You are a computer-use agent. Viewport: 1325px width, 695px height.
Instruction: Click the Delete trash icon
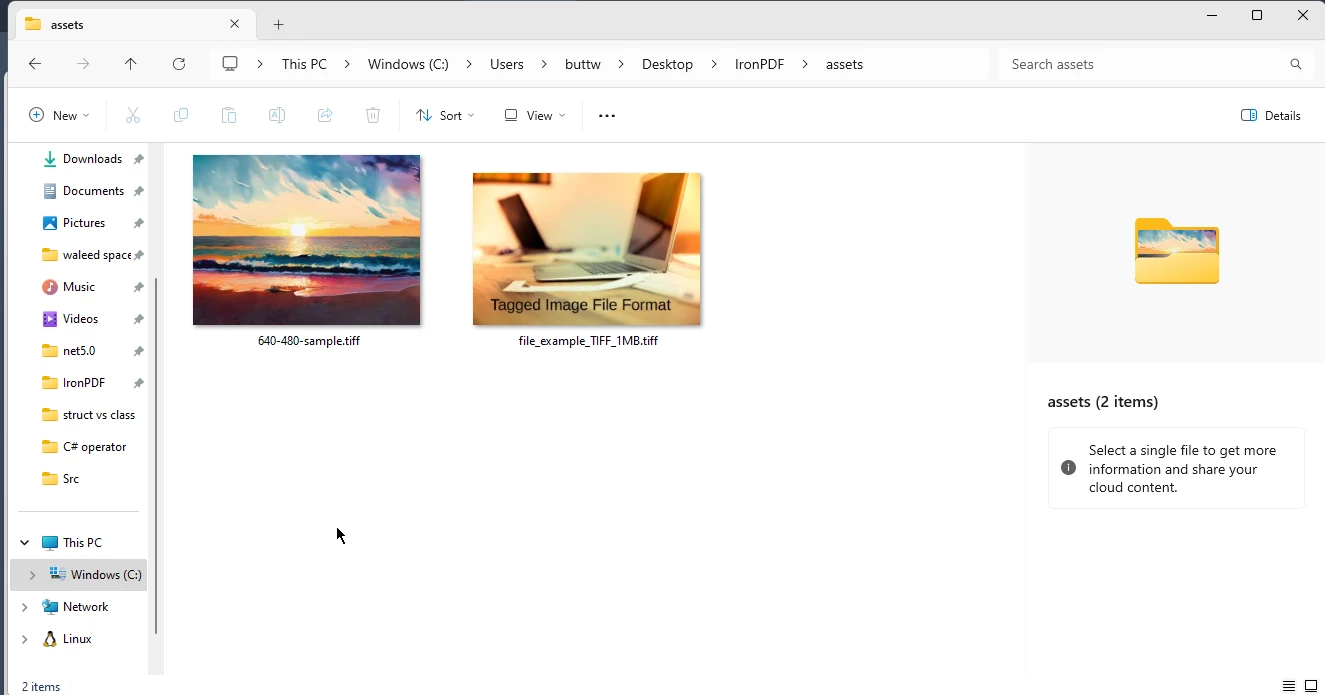point(373,116)
